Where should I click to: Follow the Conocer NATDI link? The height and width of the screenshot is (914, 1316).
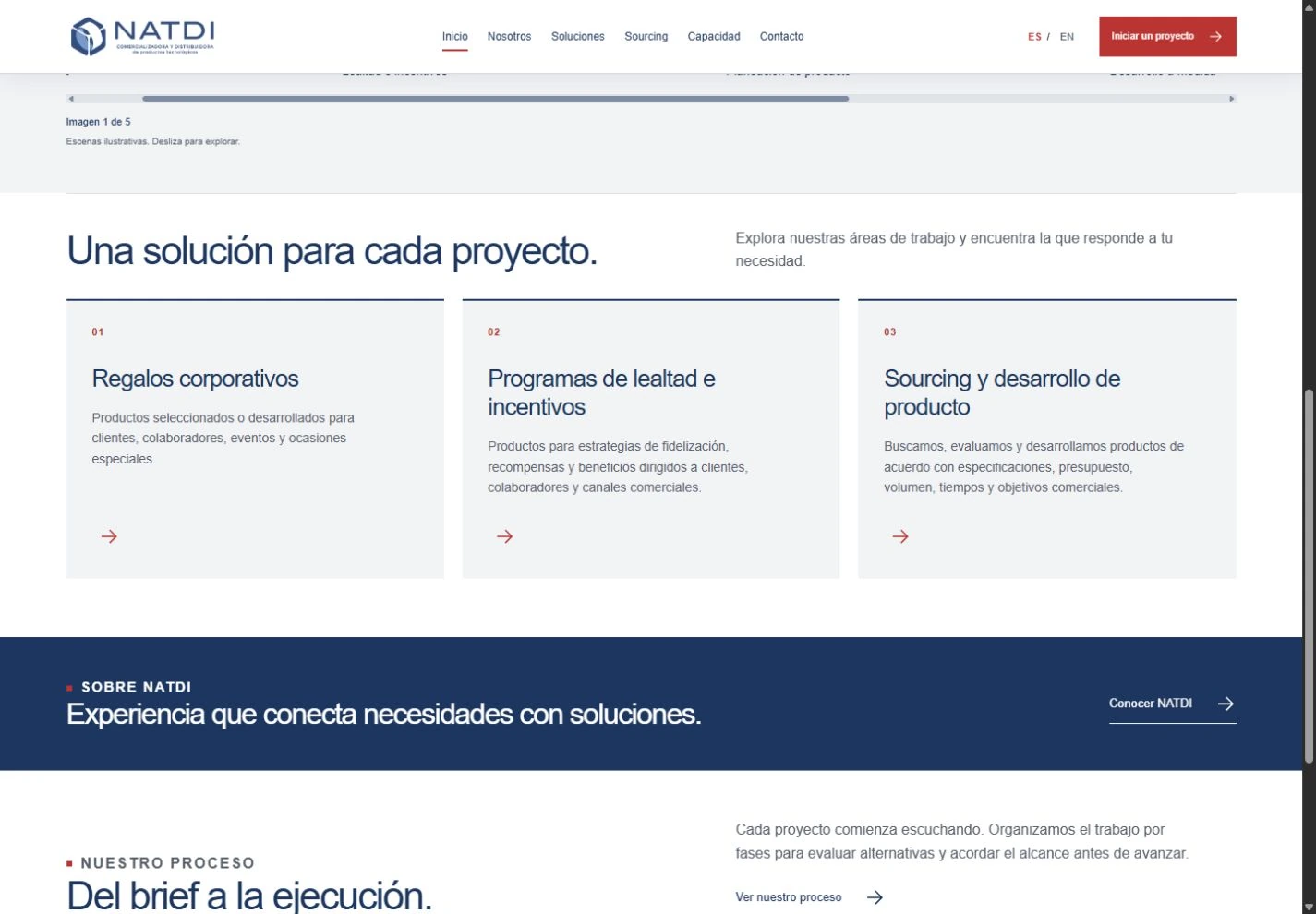coord(1172,704)
